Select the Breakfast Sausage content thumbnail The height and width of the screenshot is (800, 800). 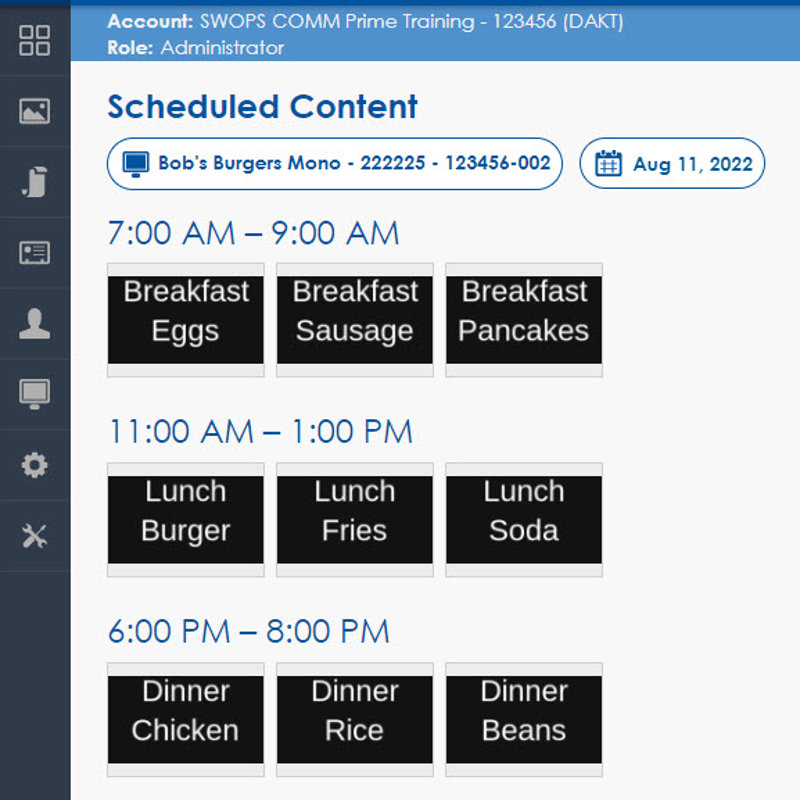(355, 320)
